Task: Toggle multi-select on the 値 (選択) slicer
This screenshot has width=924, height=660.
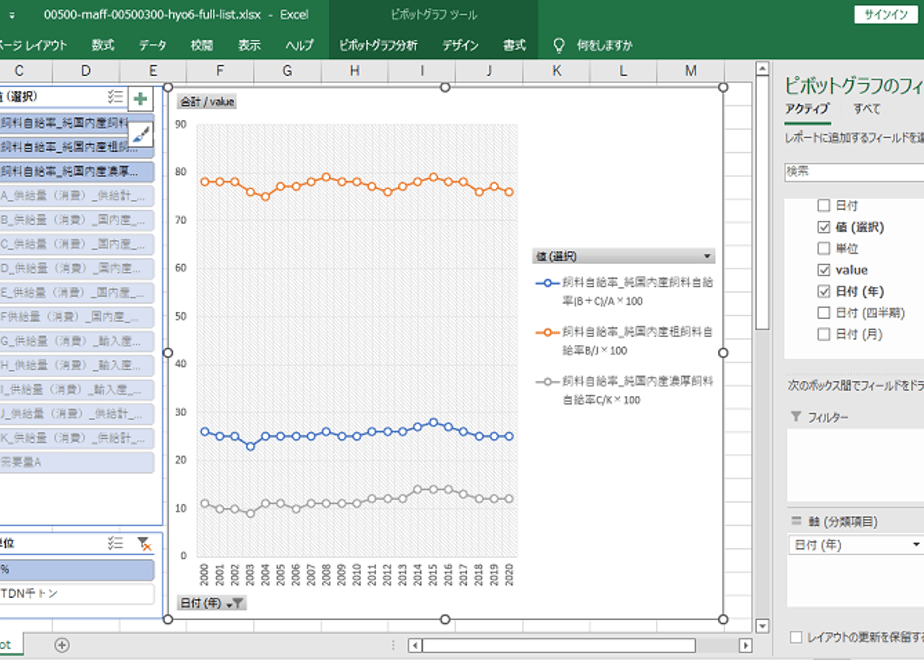Action: tap(116, 97)
